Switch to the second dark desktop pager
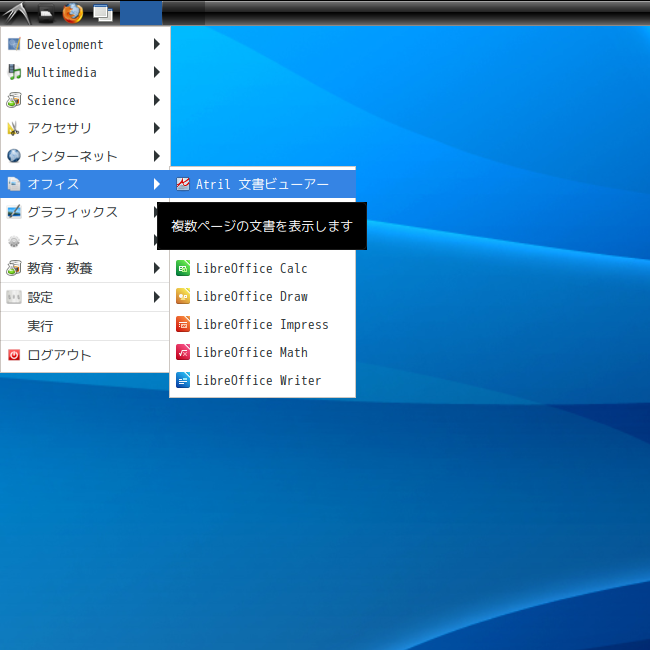Viewport: 650px width, 650px height. point(184,13)
